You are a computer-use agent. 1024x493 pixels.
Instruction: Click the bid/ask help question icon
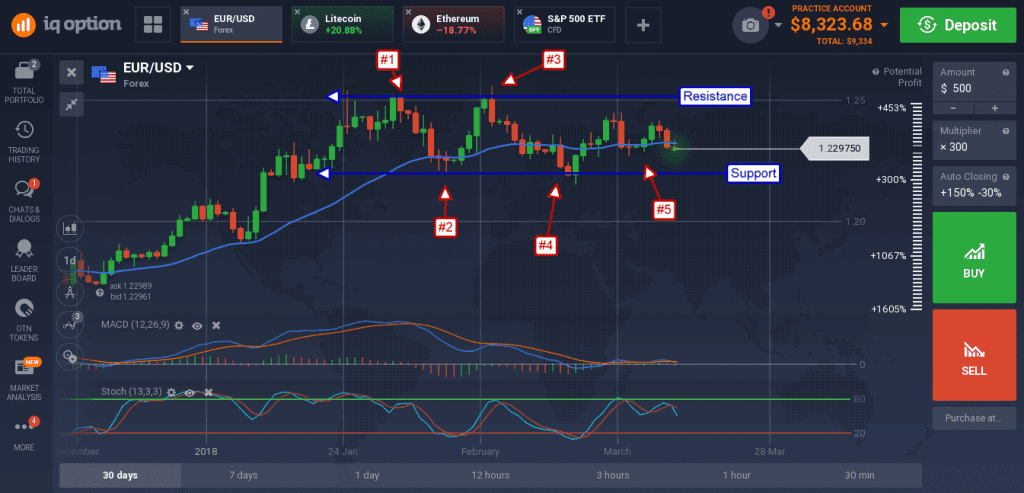(100, 293)
